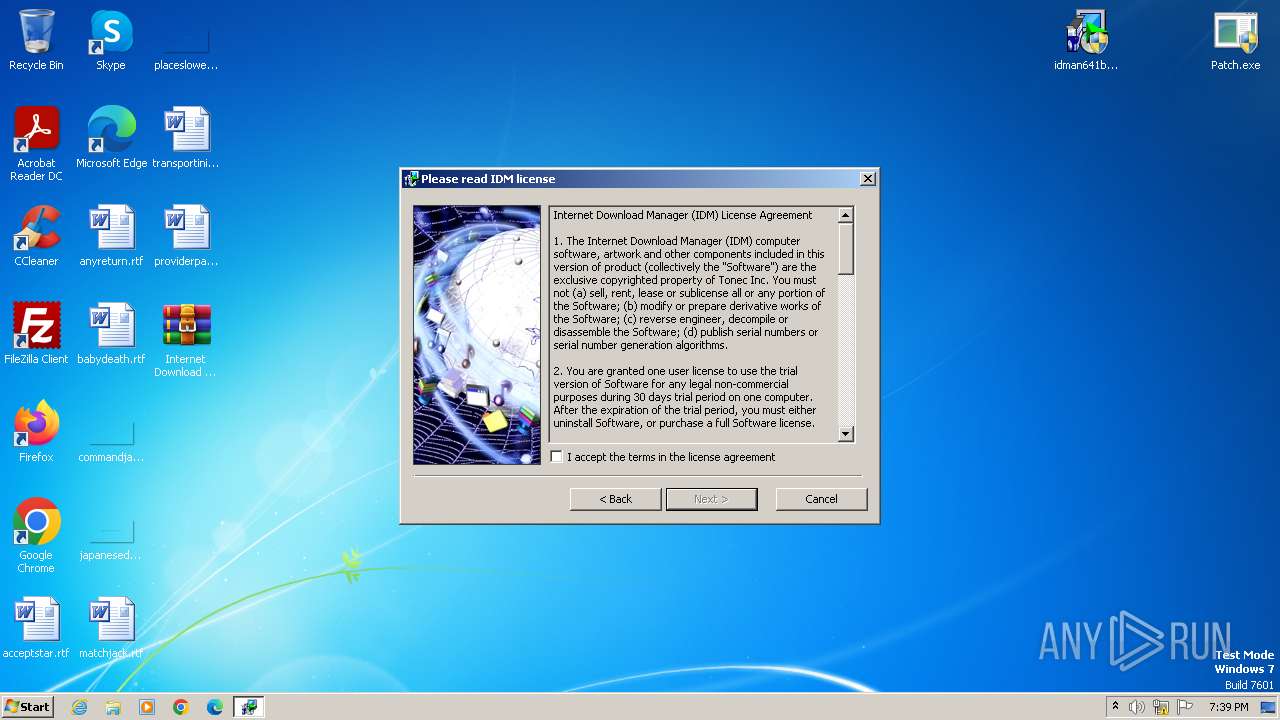
Task: Open the volume control in system tray
Action: click(x=1137, y=707)
